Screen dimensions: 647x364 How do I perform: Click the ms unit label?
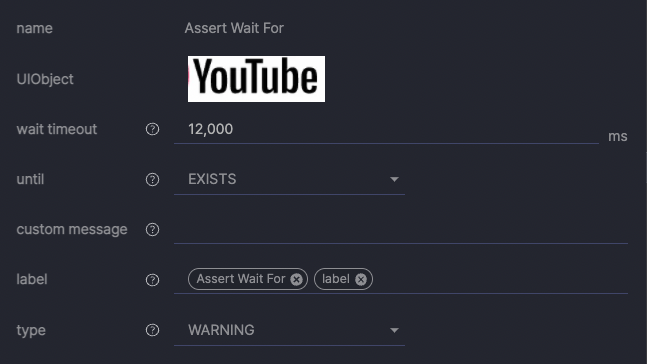[x=618, y=136]
